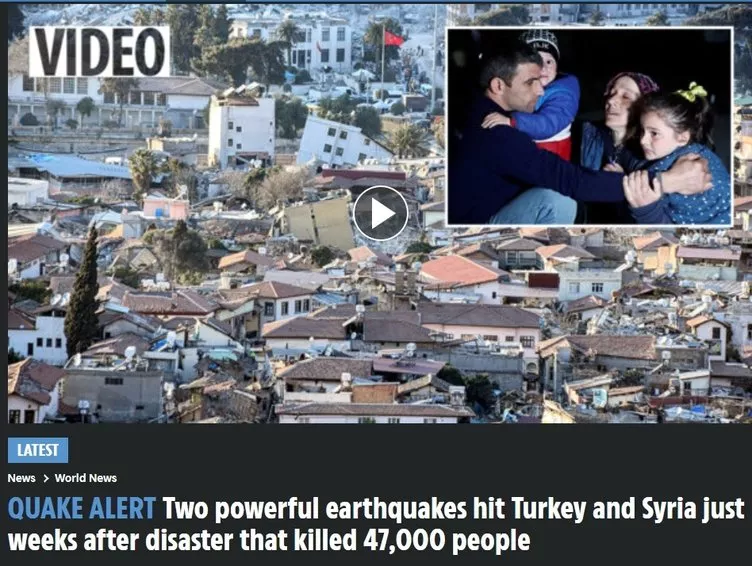Click the small pink building in photo

pyautogui.click(x=165, y=208)
